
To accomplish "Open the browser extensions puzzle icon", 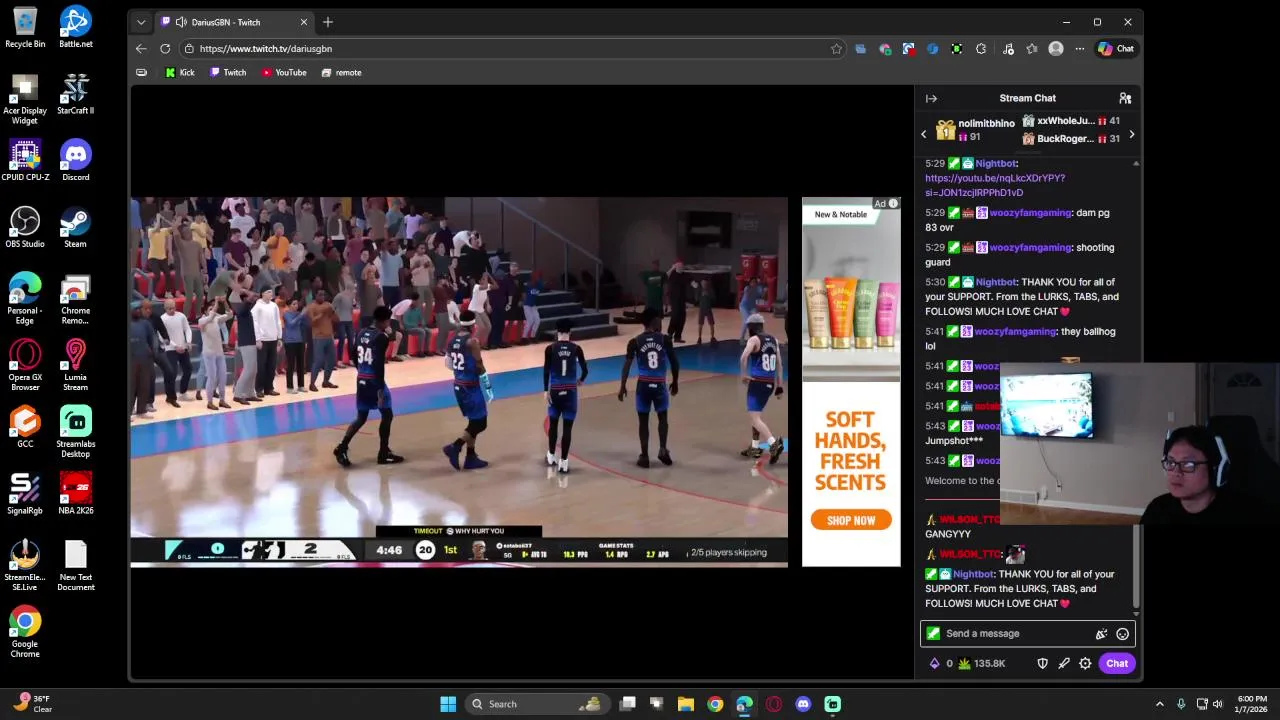I will (981, 48).
